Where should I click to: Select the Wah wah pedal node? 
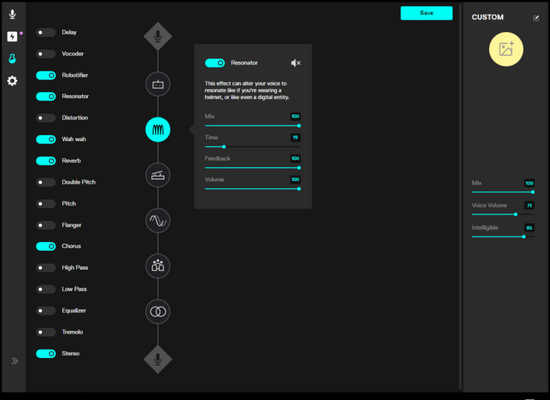tap(158, 175)
